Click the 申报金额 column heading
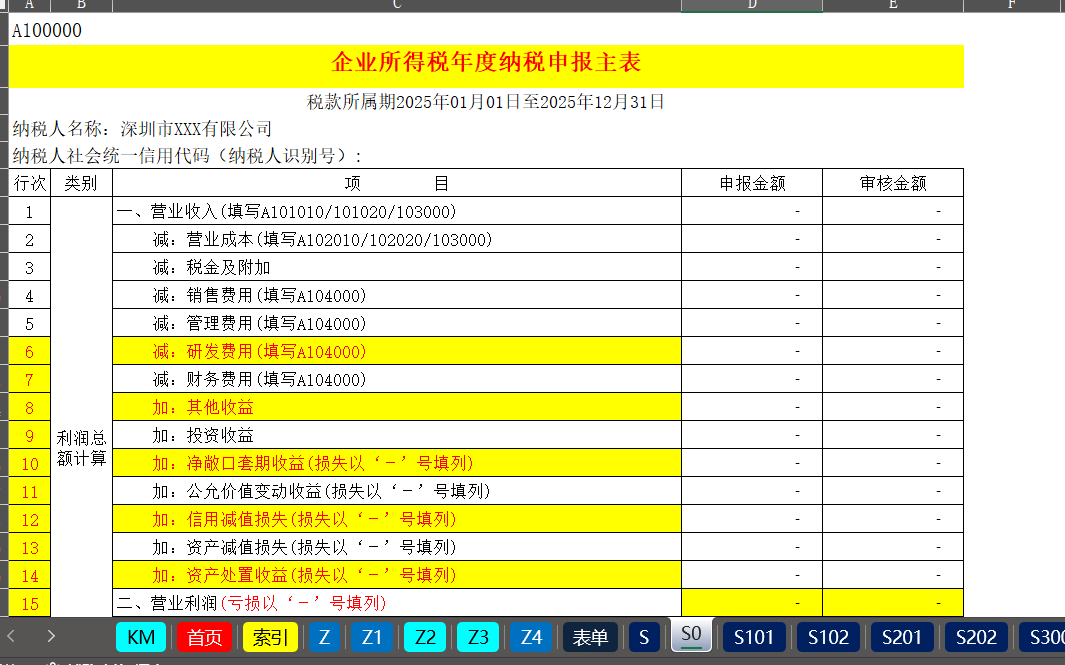The width and height of the screenshot is (1065, 665). 752,183
